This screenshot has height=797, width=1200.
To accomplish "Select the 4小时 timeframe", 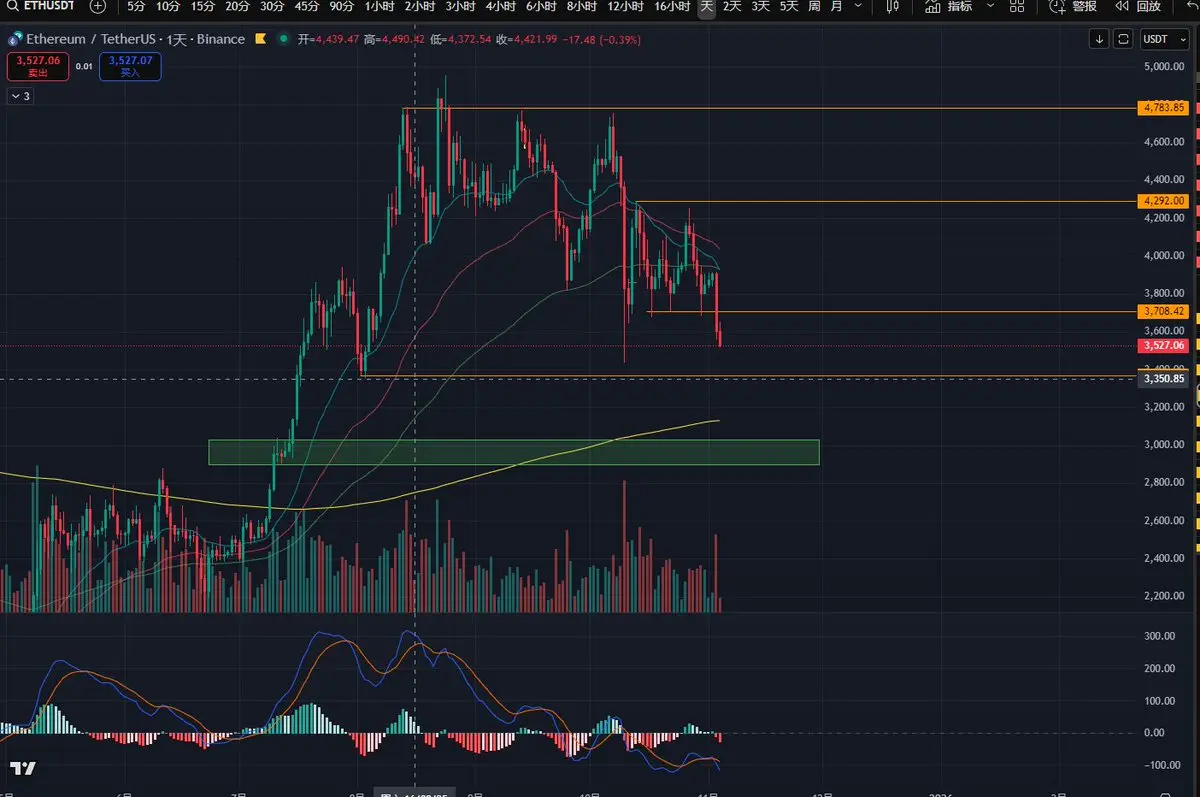I will click(x=500, y=6).
